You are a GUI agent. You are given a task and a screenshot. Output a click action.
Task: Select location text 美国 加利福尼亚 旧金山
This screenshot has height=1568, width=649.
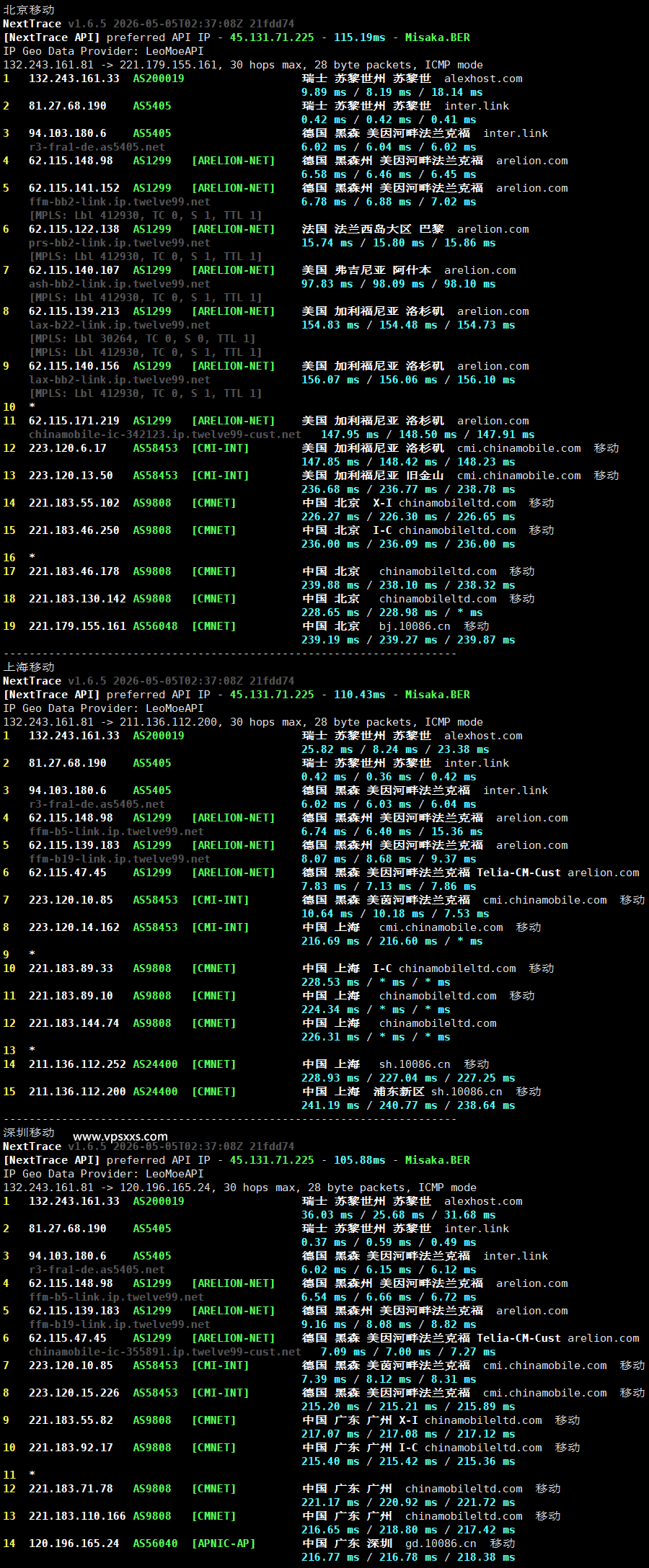pos(373,476)
